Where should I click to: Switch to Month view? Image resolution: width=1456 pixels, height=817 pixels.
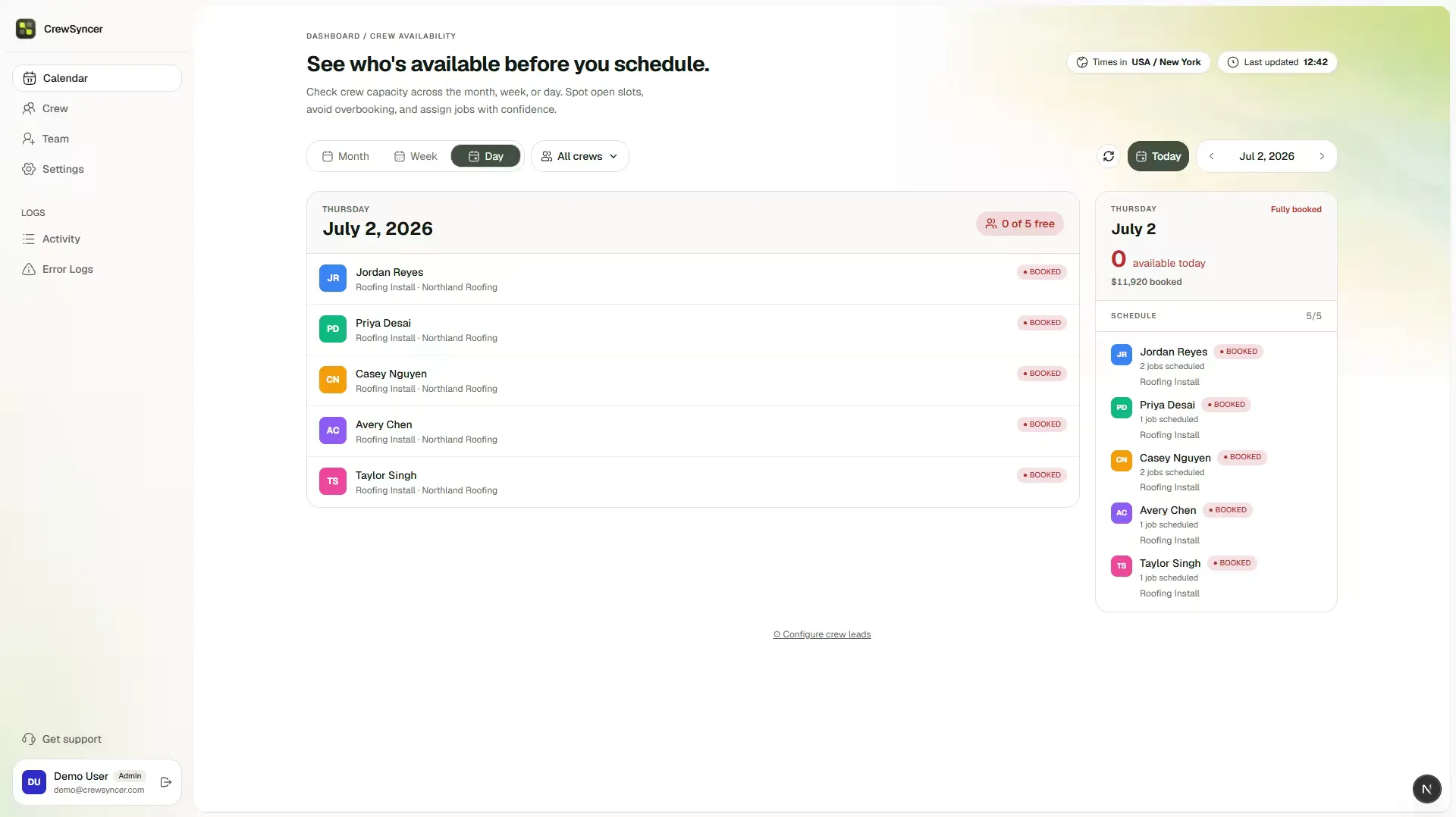coord(346,156)
